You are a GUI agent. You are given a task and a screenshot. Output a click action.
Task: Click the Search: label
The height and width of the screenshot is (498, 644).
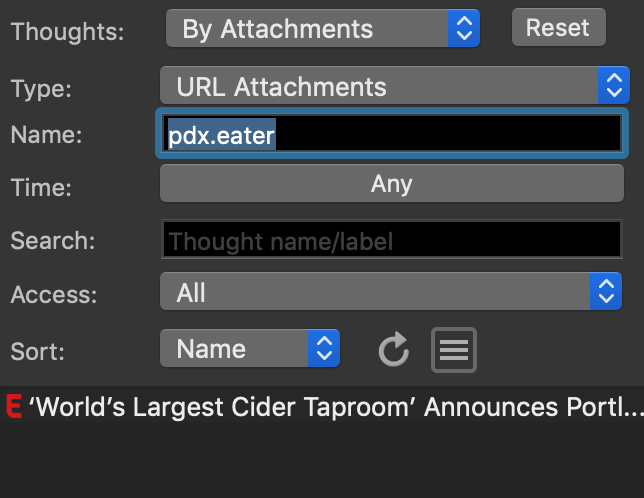[52, 241]
